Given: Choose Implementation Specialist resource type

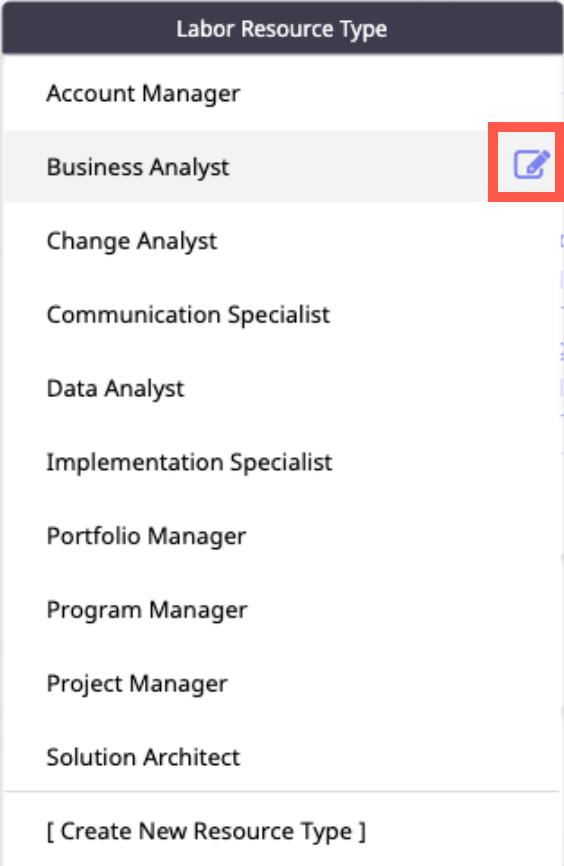Looking at the screenshot, I should 282,462.
